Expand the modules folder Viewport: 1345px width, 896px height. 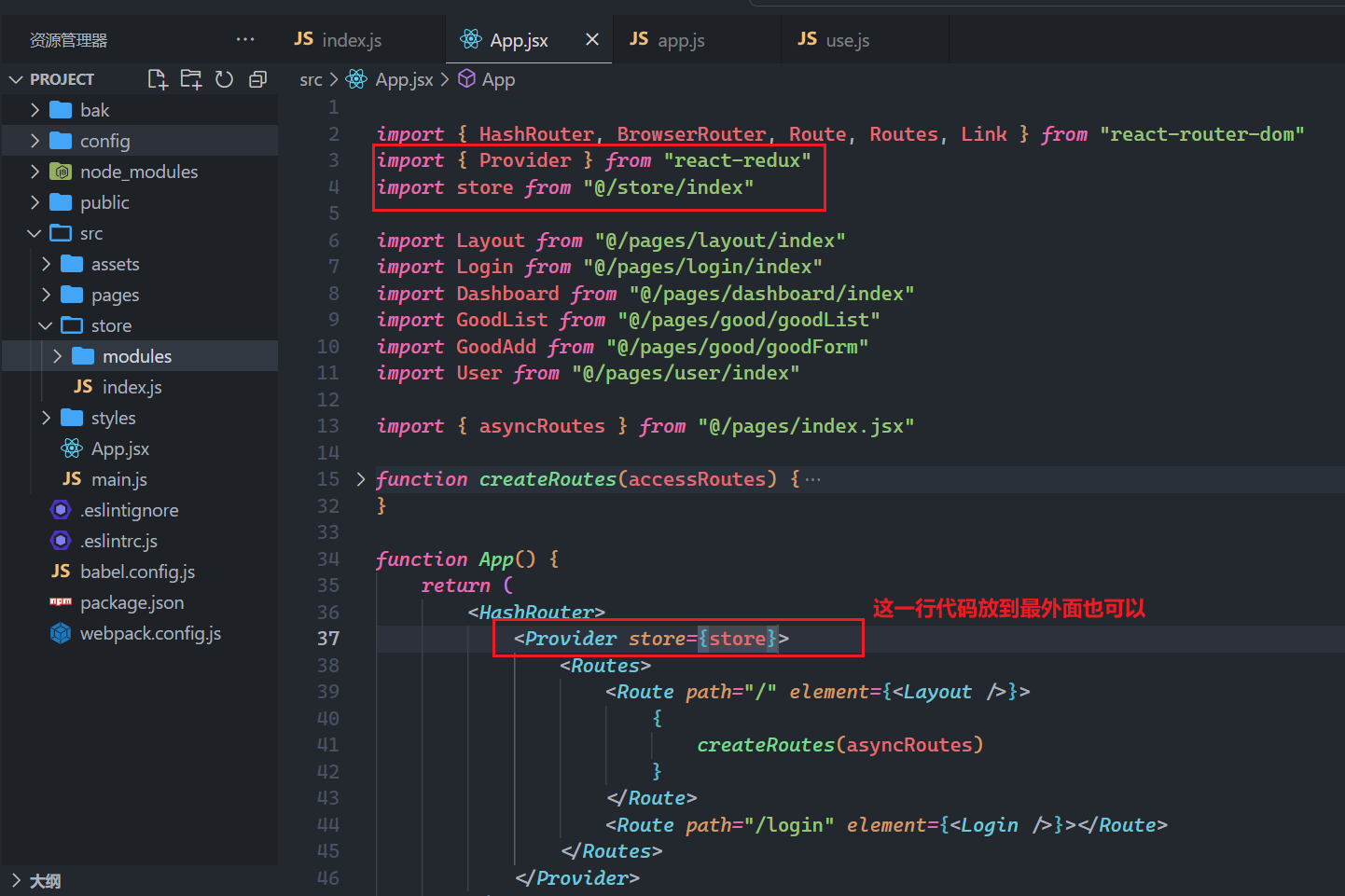point(140,356)
